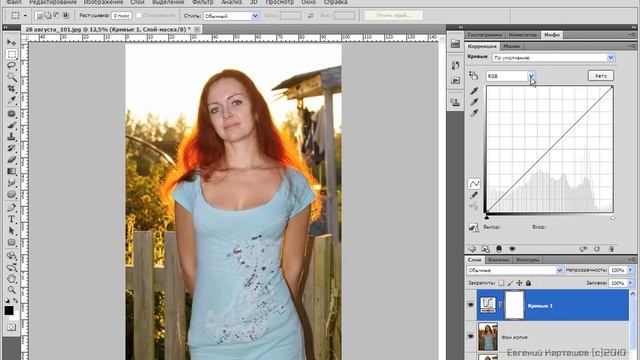Viewport: 640px width, 360px height.
Task: Select the Rectangular Marquee tool in toolbox
Action: pyautogui.click(x=11, y=54)
